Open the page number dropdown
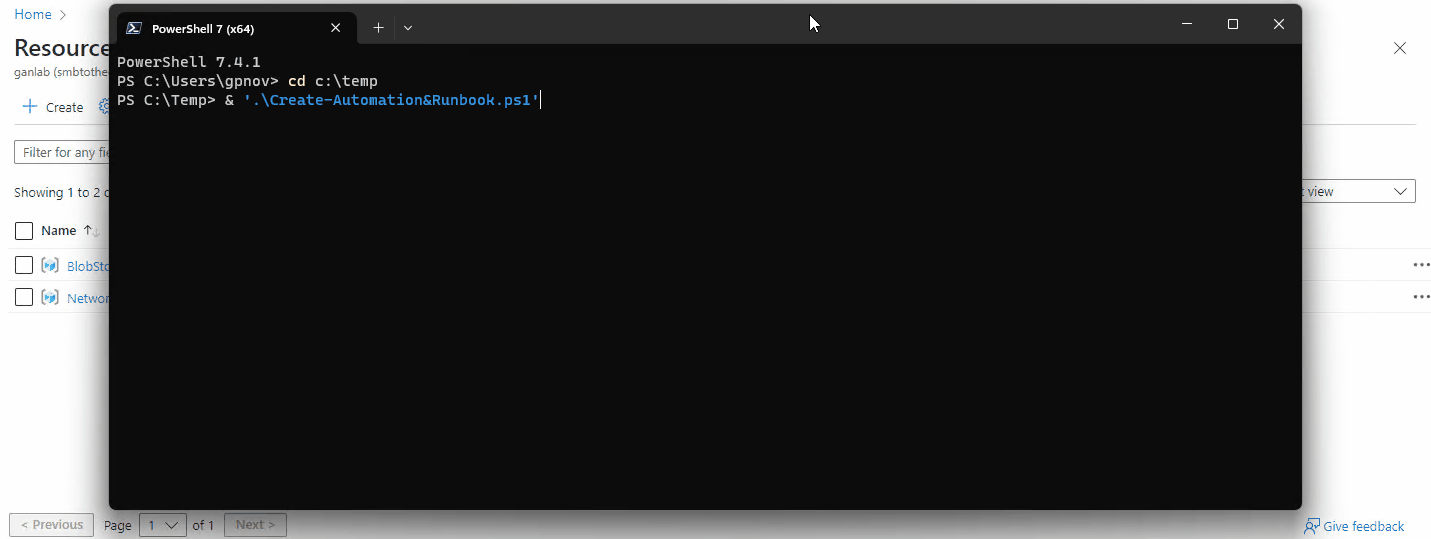The image size is (1431, 539). tap(163, 525)
